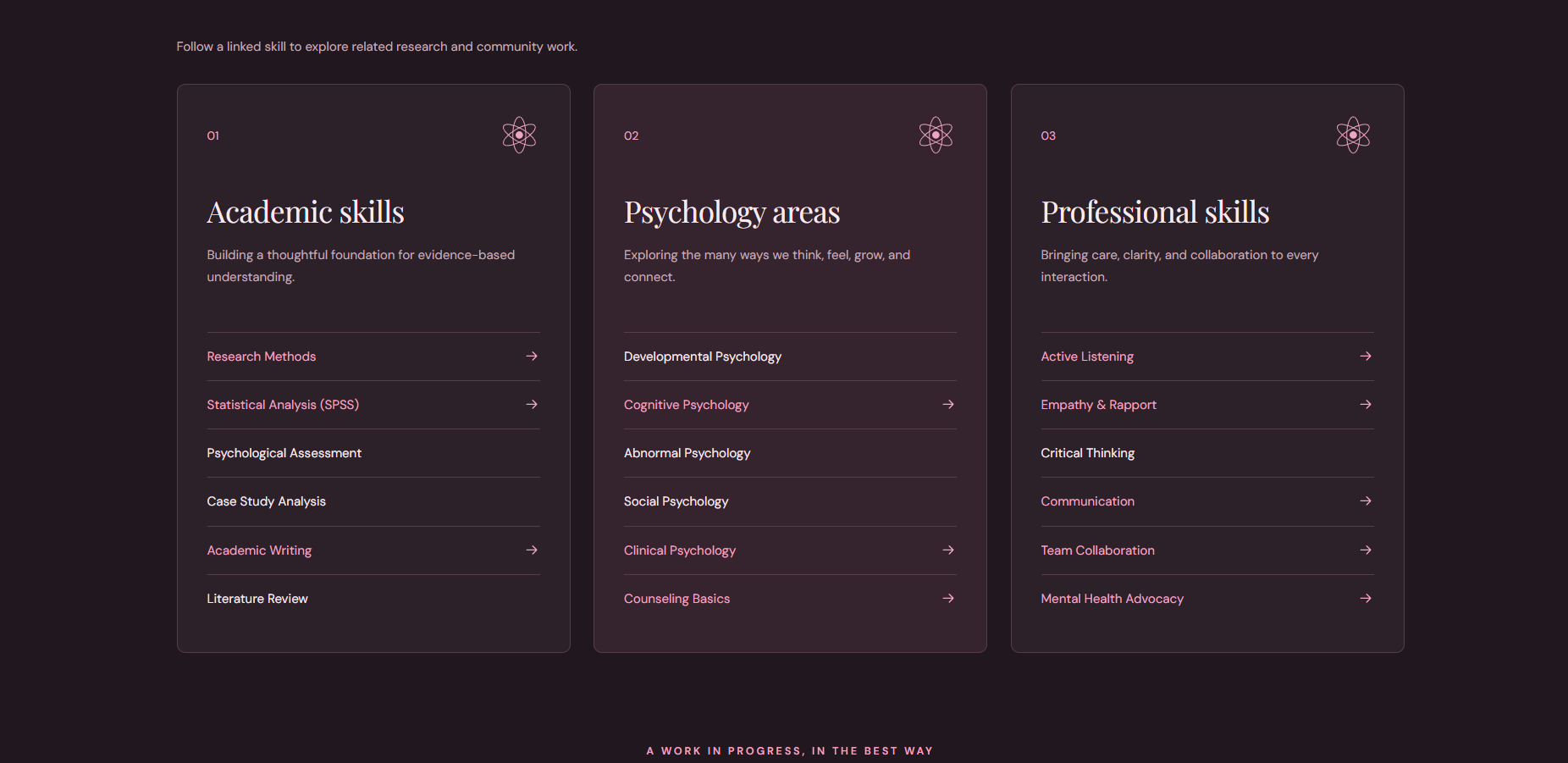Click the 02 card number

[x=632, y=135]
